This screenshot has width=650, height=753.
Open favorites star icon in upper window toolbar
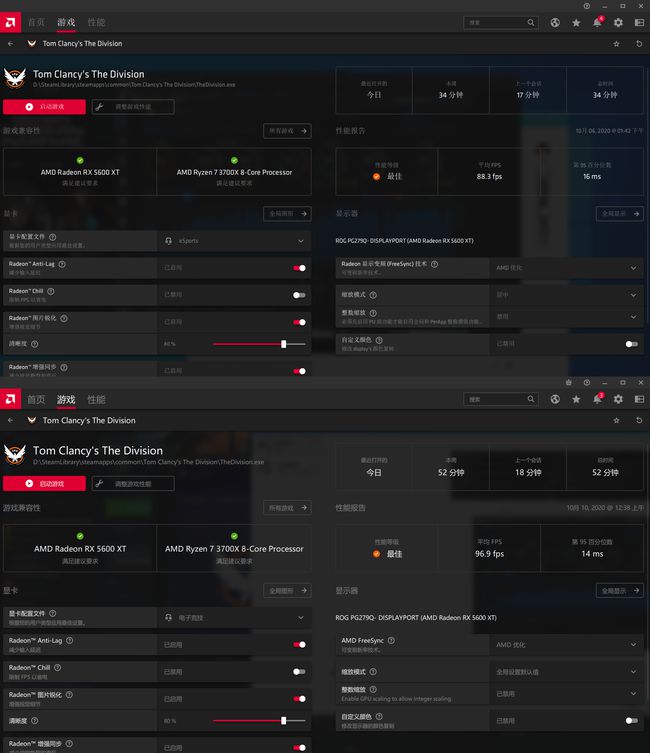pos(576,23)
